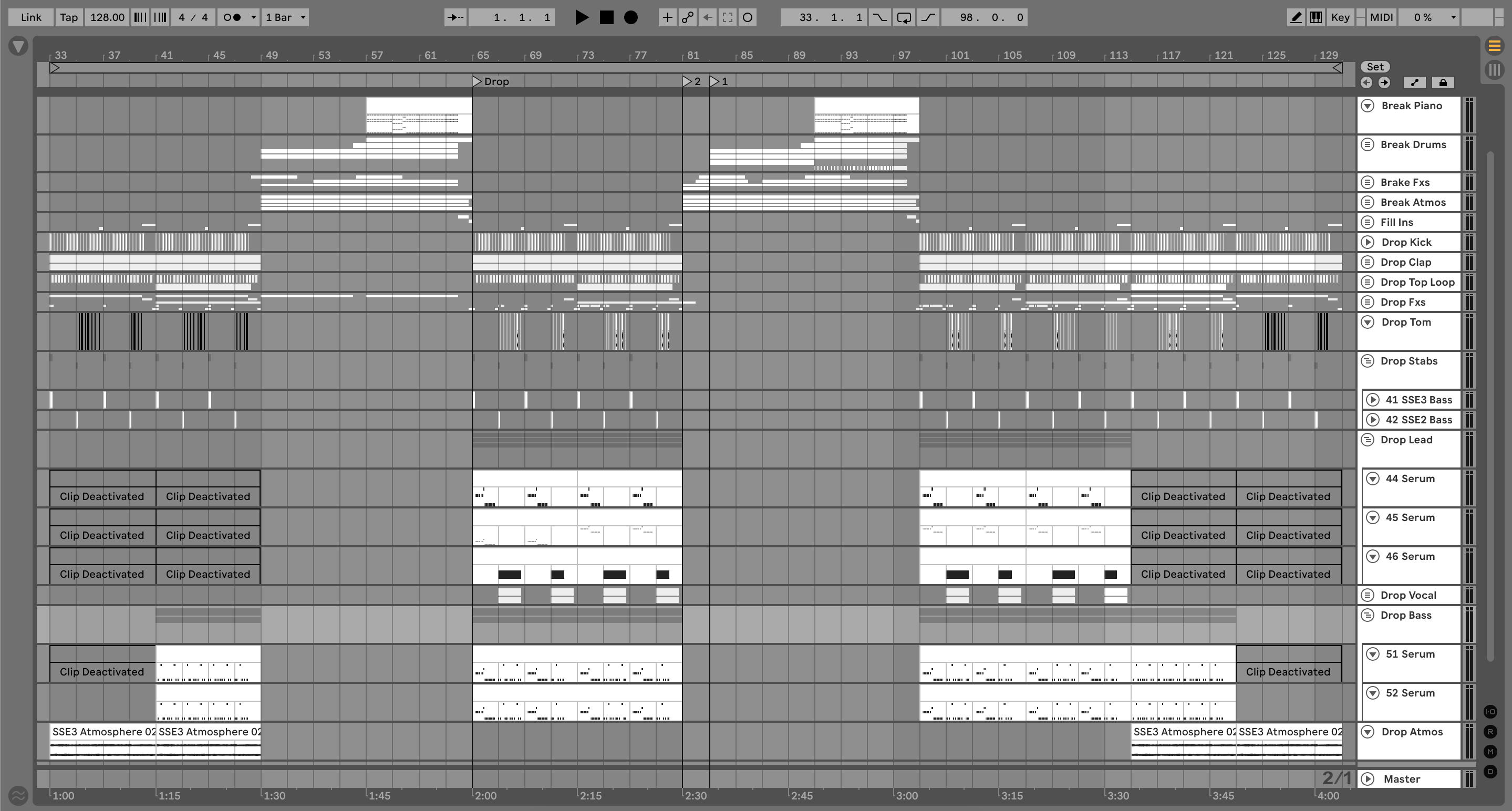Start playback with the Play button
This screenshot has height=811, width=1512.
coord(581,17)
